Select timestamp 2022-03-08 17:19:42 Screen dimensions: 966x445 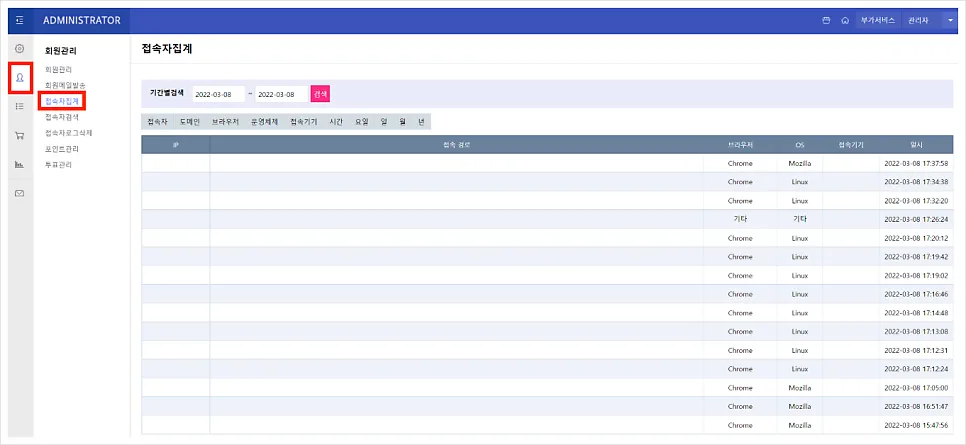[x=915, y=257]
